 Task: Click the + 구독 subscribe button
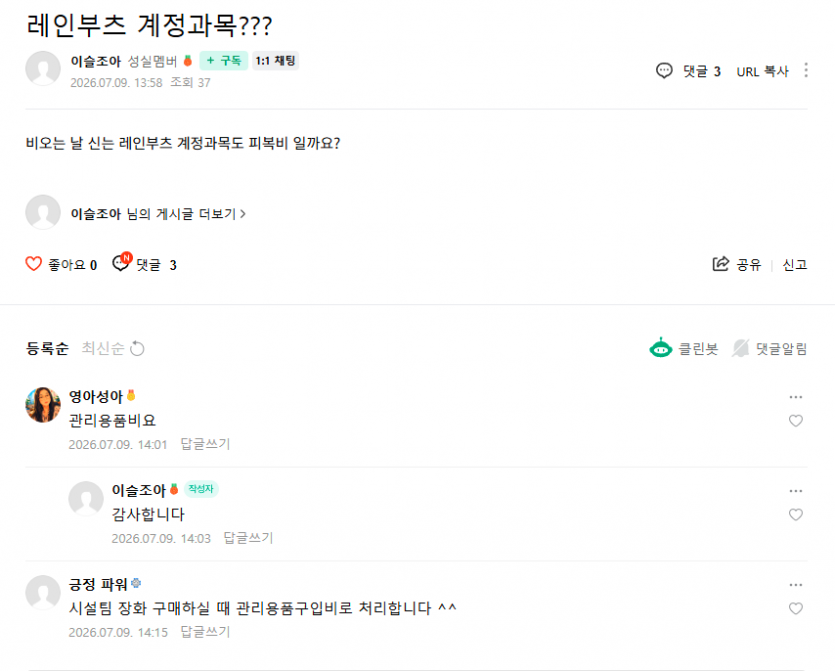pos(224,61)
